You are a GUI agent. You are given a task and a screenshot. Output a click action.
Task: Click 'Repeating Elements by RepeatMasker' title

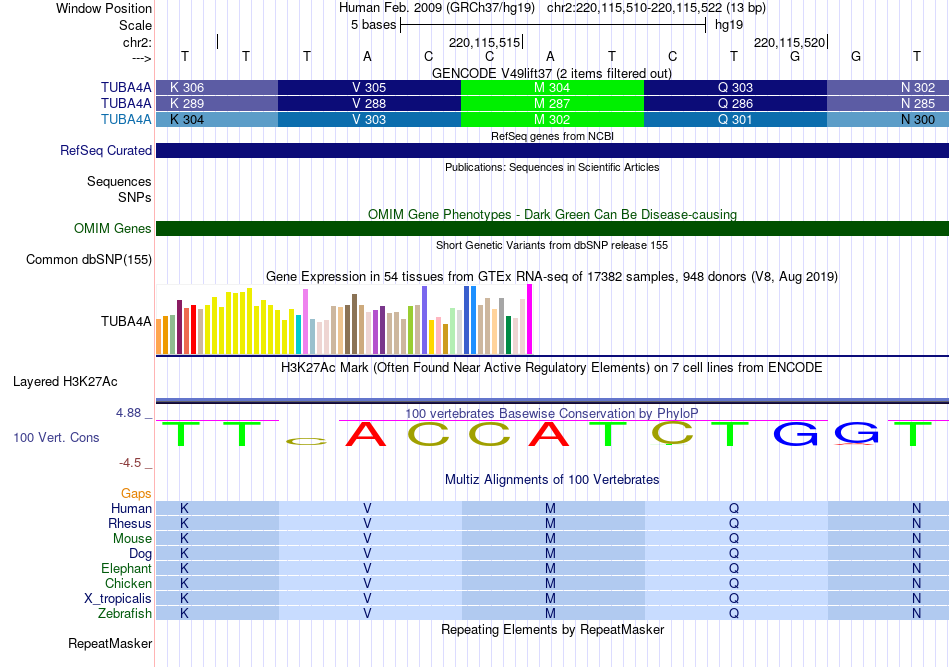coord(552,630)
